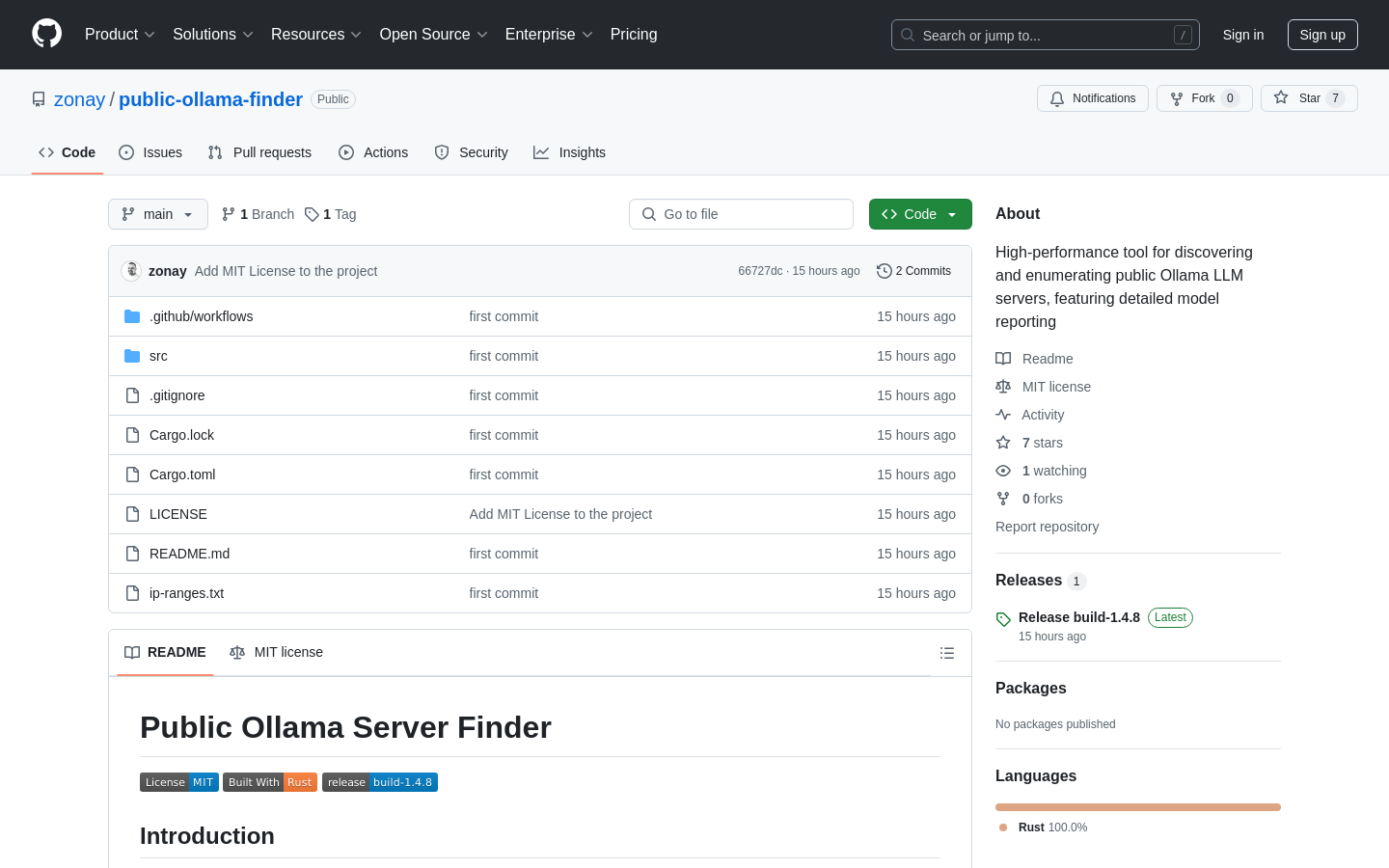Switch to the Actions tab
Viewport: 1389px width, 868px height.
coord(373,152)
